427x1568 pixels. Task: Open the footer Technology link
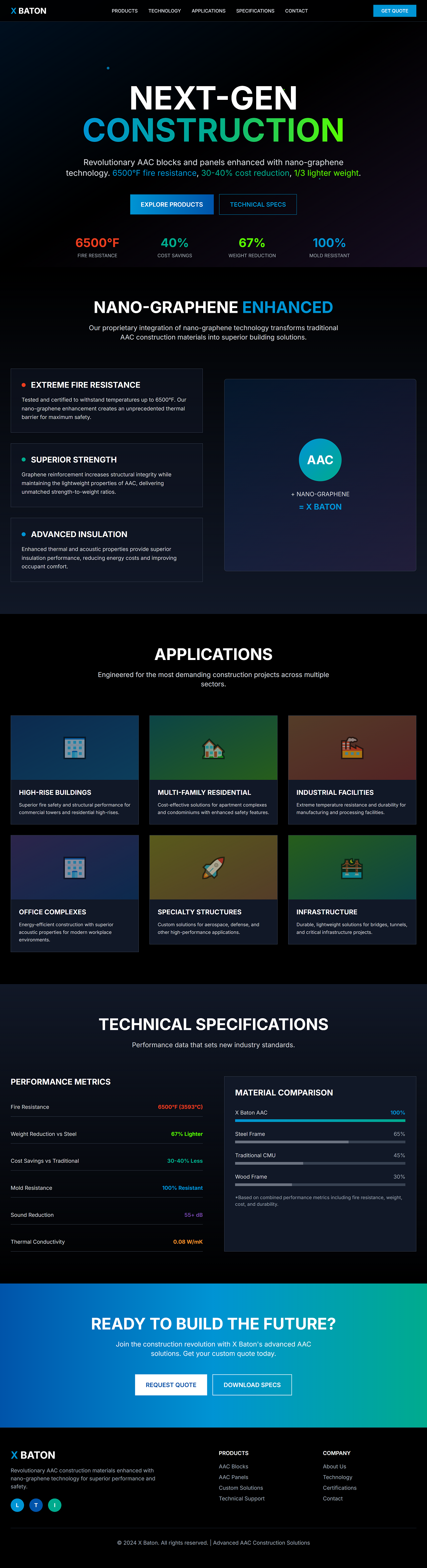338,1477
